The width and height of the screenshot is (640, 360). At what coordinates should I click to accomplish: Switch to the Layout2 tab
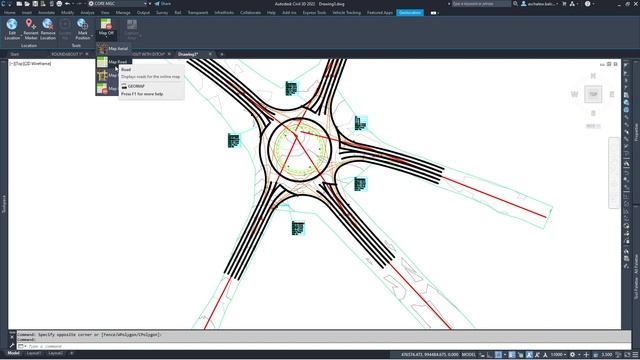pyautogui.click(x=56, y=353)
